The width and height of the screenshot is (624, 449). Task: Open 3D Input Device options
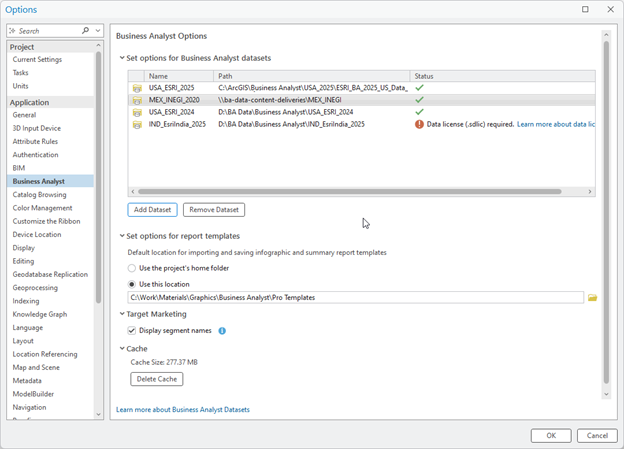click(37, 128)
